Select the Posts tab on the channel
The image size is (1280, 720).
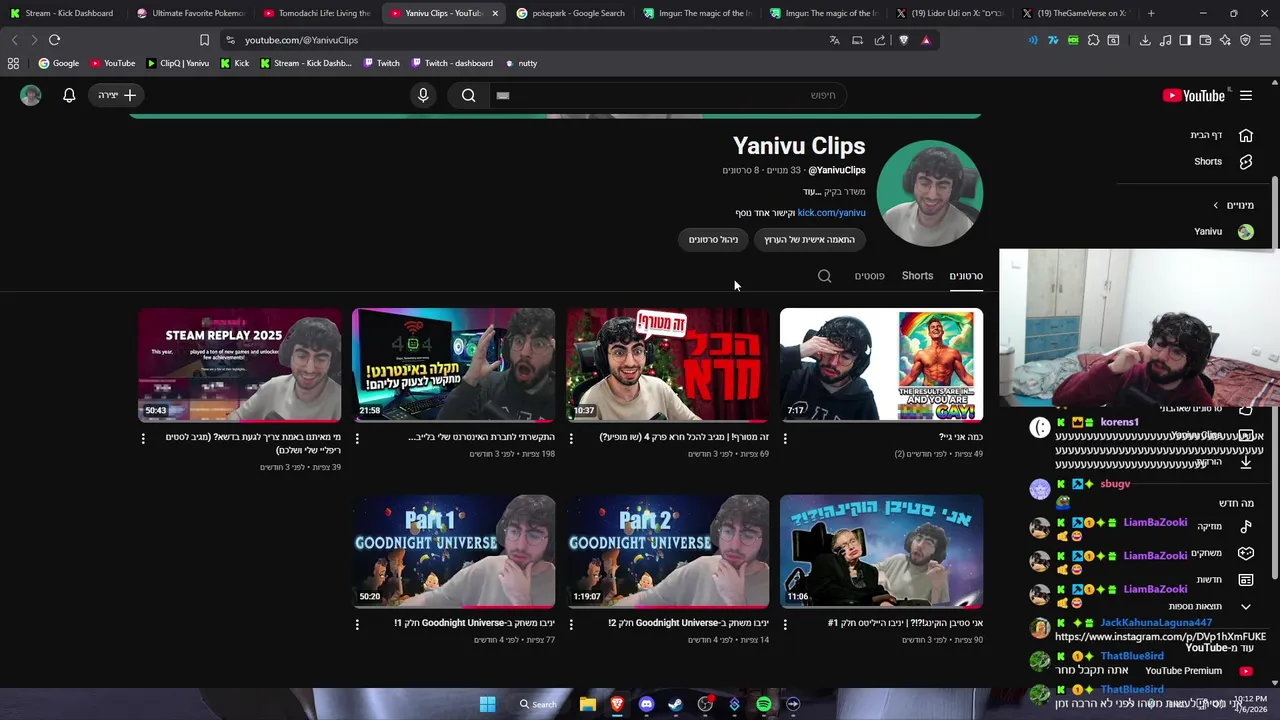tap(869, 276)
